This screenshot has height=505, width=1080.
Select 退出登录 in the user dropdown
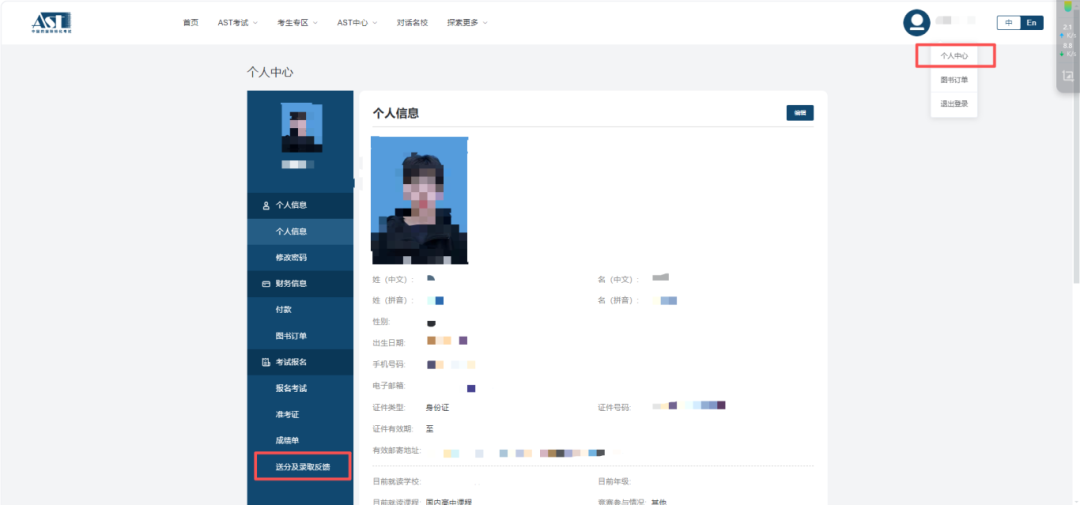click(x=954, y=104)
